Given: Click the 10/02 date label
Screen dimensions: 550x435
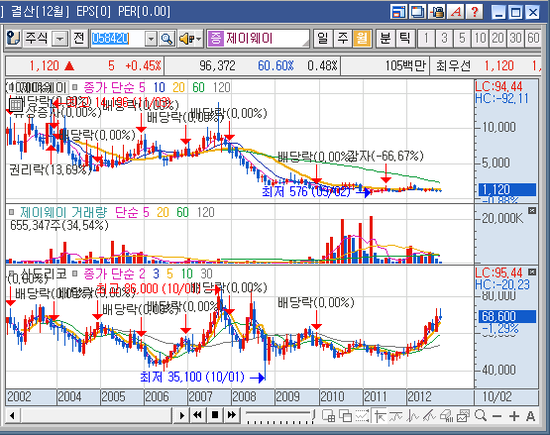Looking at the screenshot, I should pyautogui.click(x=497, y=397).
